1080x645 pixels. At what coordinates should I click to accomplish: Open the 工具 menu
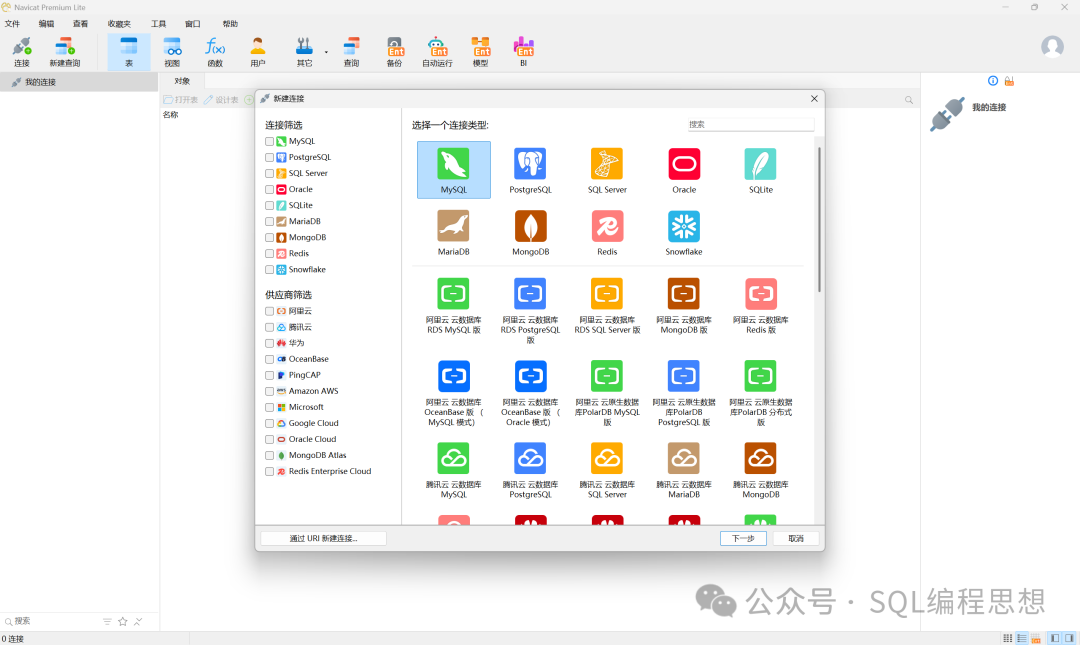pos(159,23)
